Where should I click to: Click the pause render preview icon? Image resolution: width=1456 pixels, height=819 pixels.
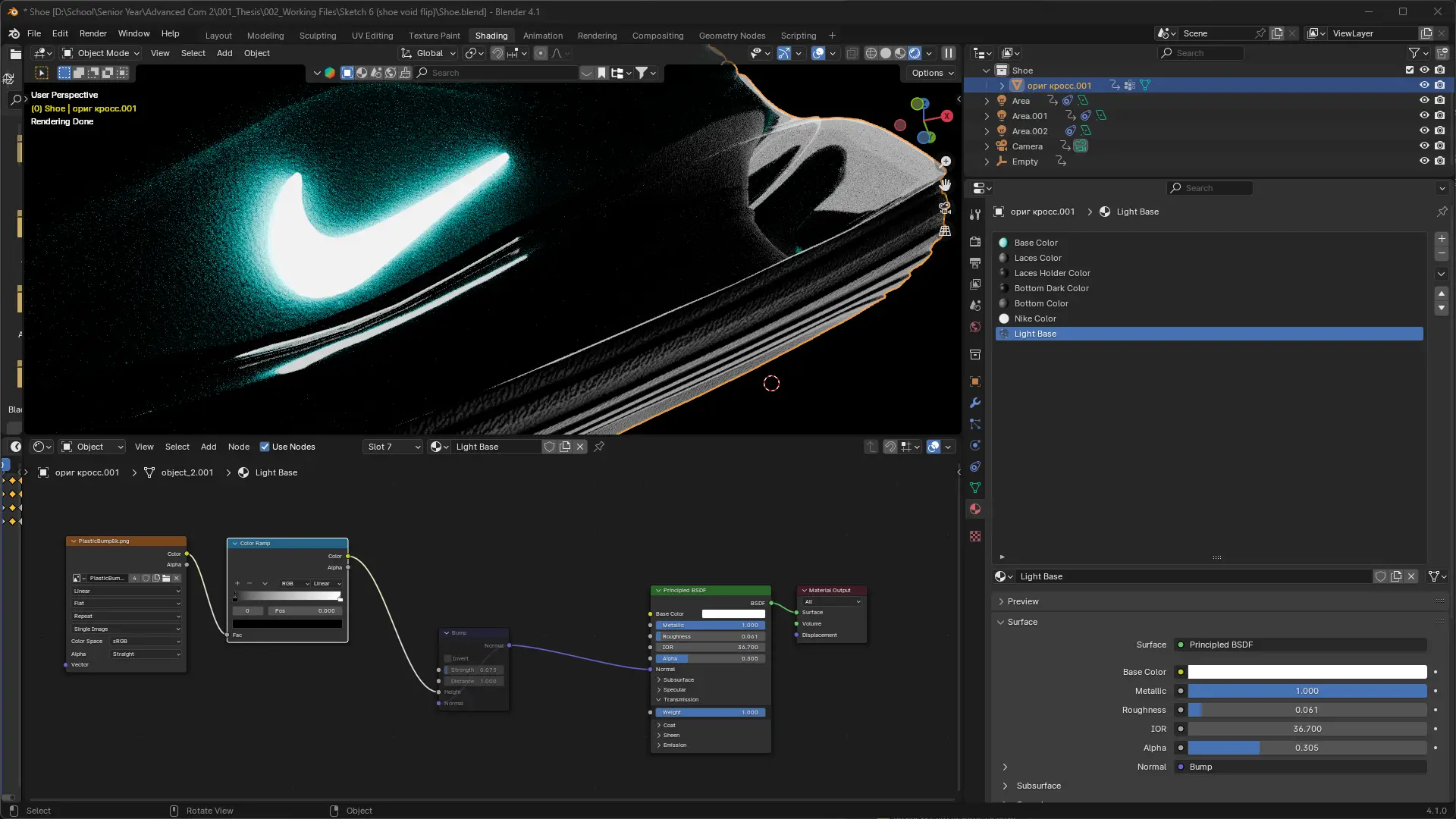(x=948, y=53)
